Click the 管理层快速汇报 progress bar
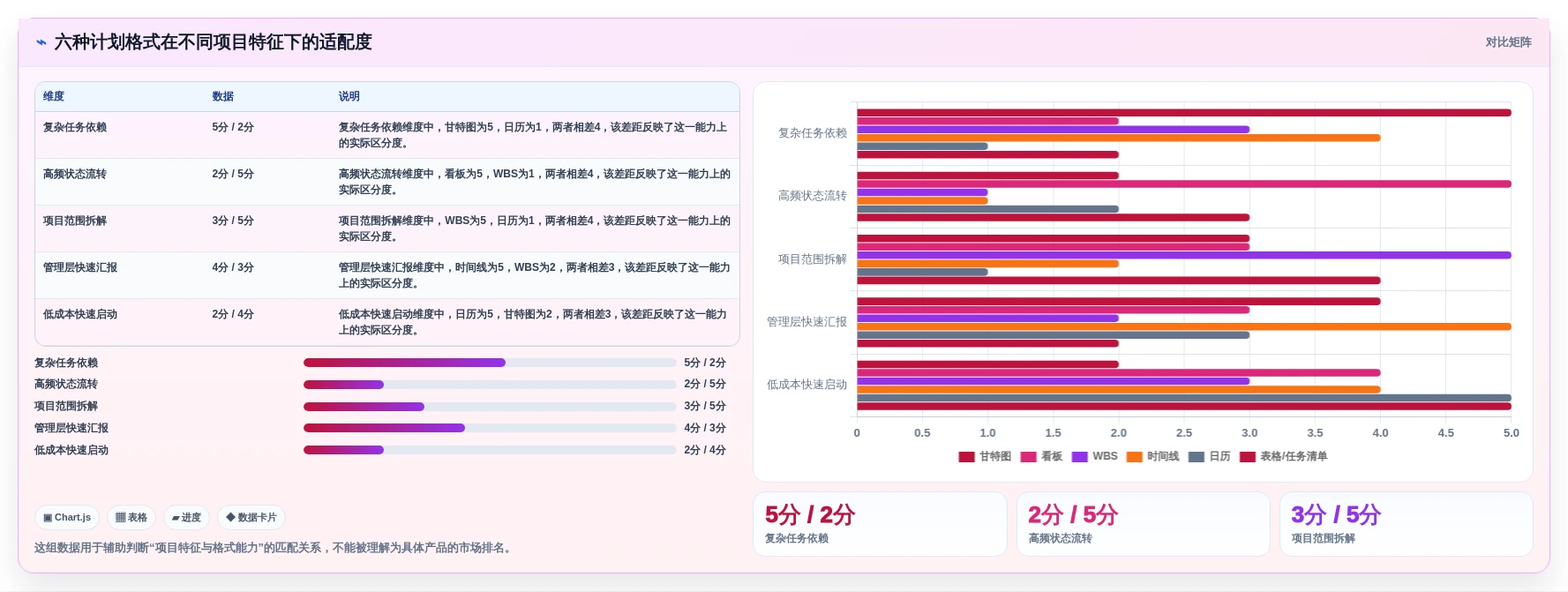Image resolution: width=1568 pixels, height=592 pixels. 490,428
